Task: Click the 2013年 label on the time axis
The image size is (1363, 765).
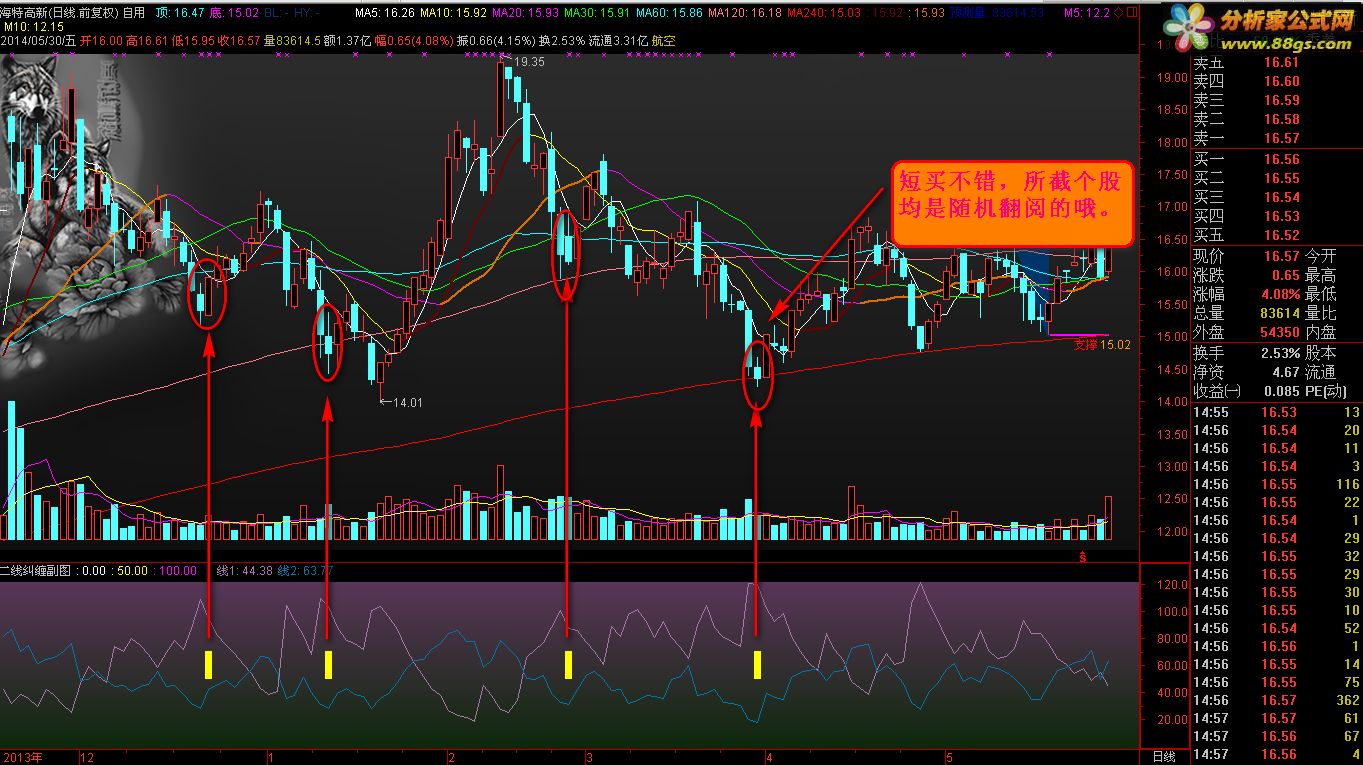Action: click(21, 757)
